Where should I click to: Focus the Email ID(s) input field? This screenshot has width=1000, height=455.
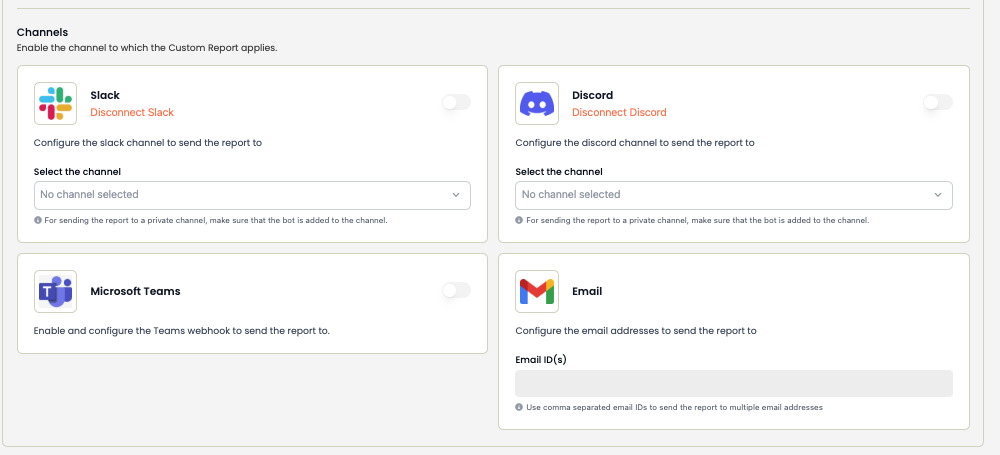pyautogui.click(x=734, y=383)
